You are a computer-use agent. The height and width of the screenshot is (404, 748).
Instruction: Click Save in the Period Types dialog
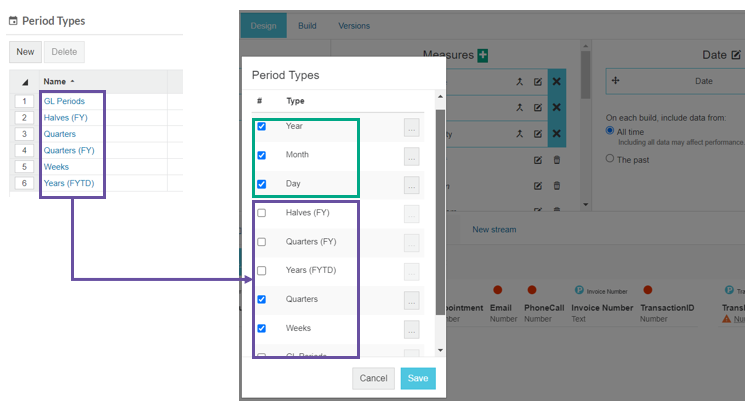click(418, 378)
